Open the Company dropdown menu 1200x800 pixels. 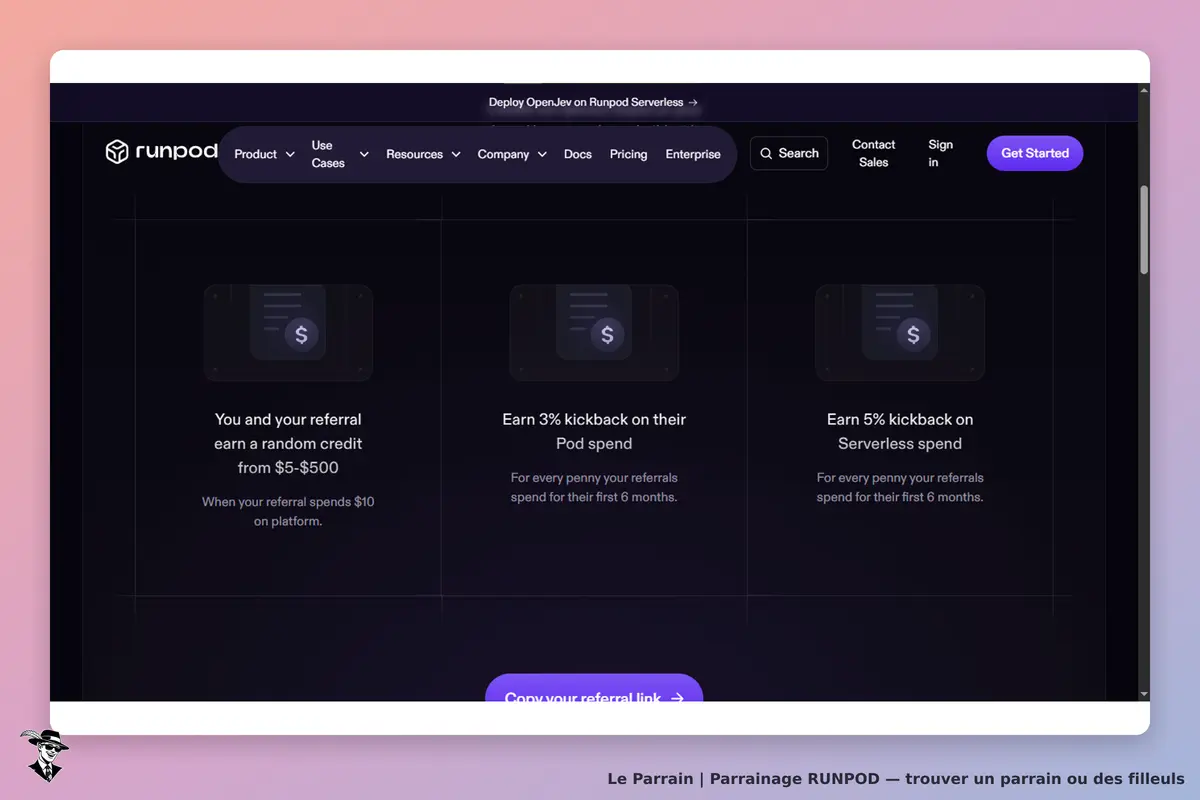513,154
